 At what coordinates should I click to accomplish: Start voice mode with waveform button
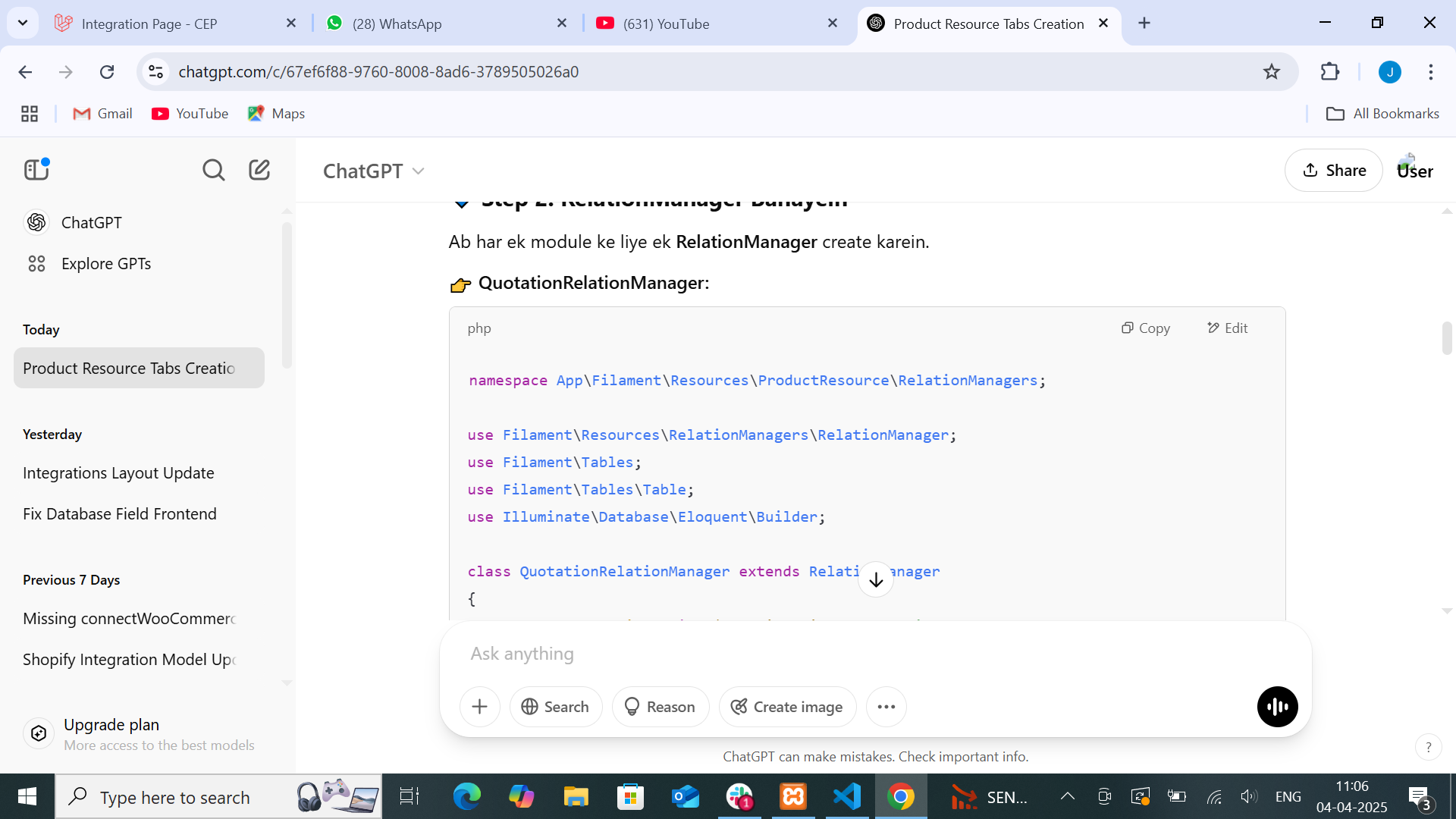coord(1278,707)
